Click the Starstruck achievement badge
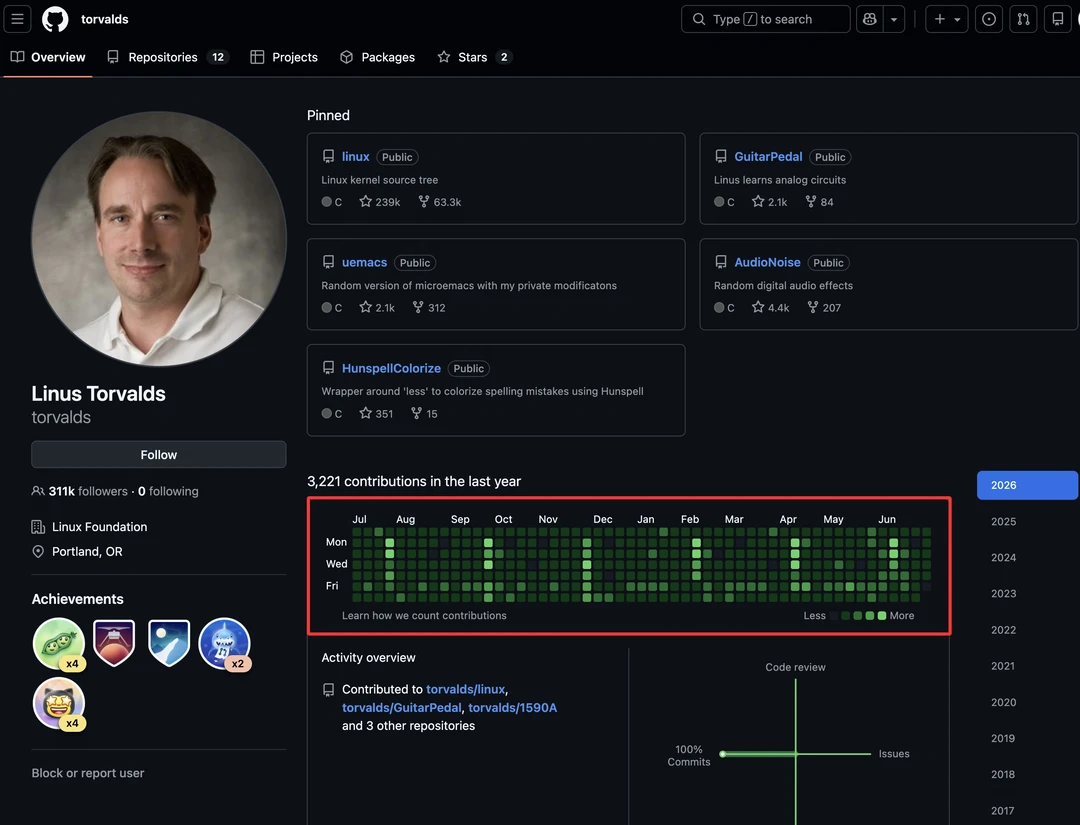 [59, 703]
